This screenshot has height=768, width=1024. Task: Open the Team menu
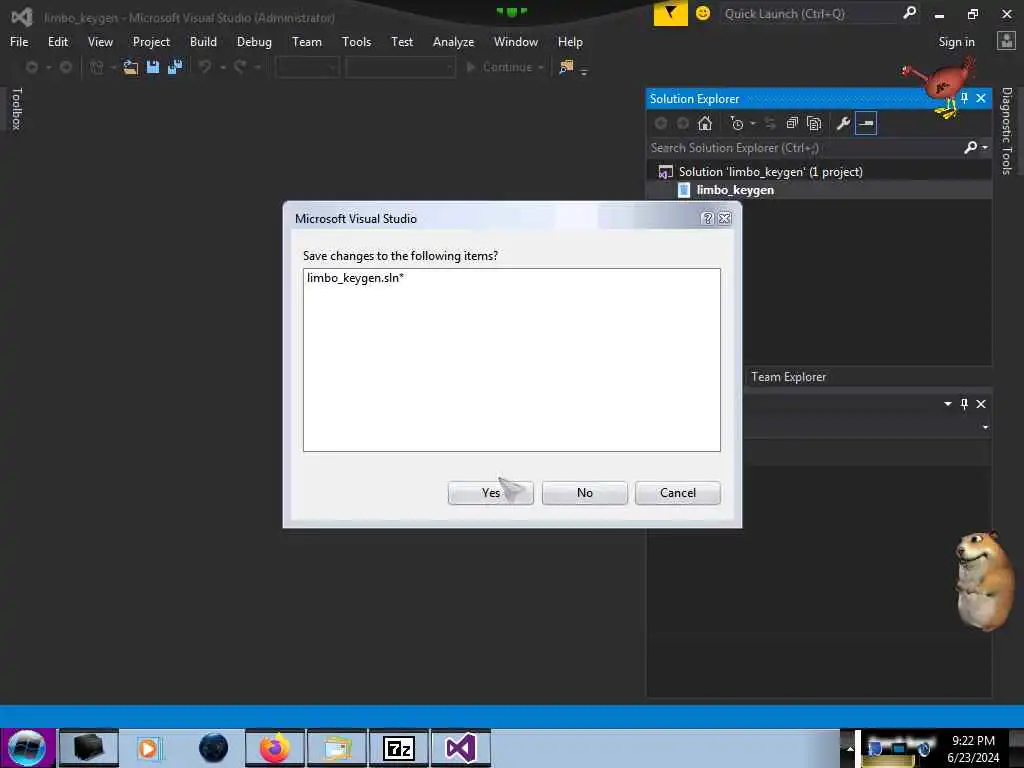click(306, 42)
